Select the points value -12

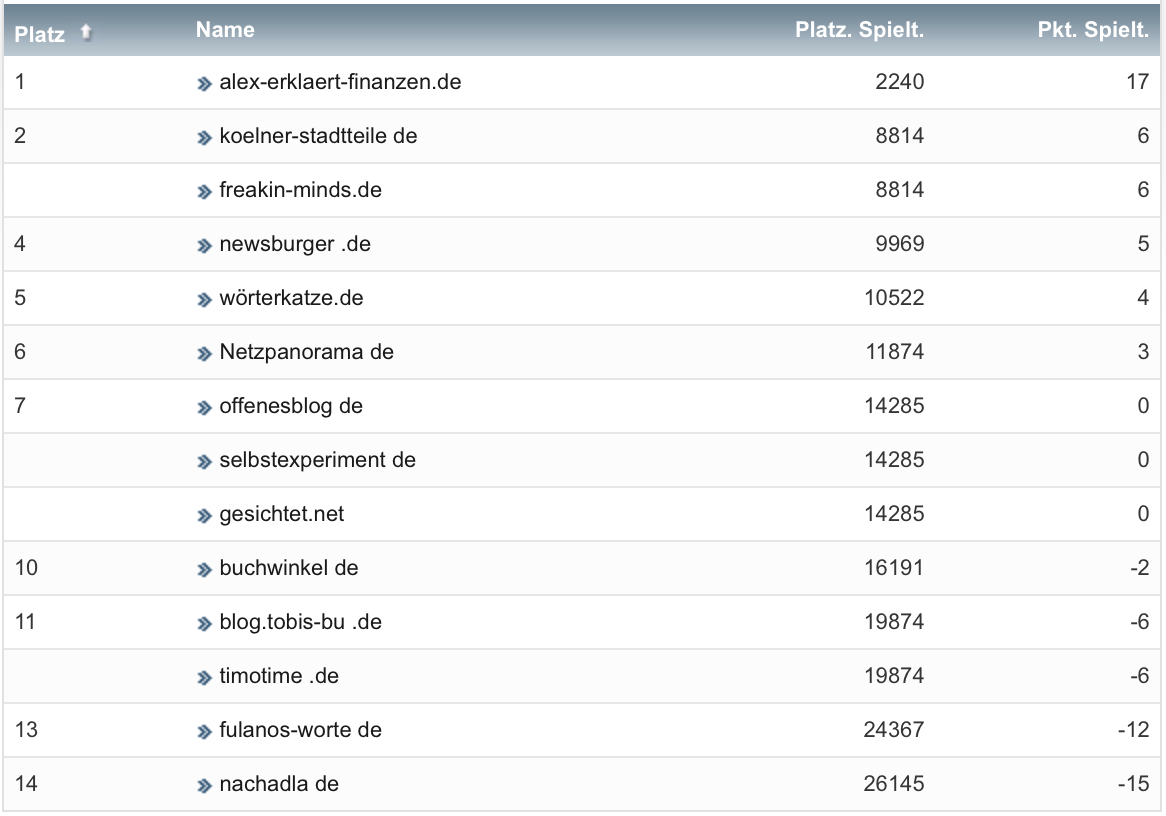click(x=1133, y=730)
